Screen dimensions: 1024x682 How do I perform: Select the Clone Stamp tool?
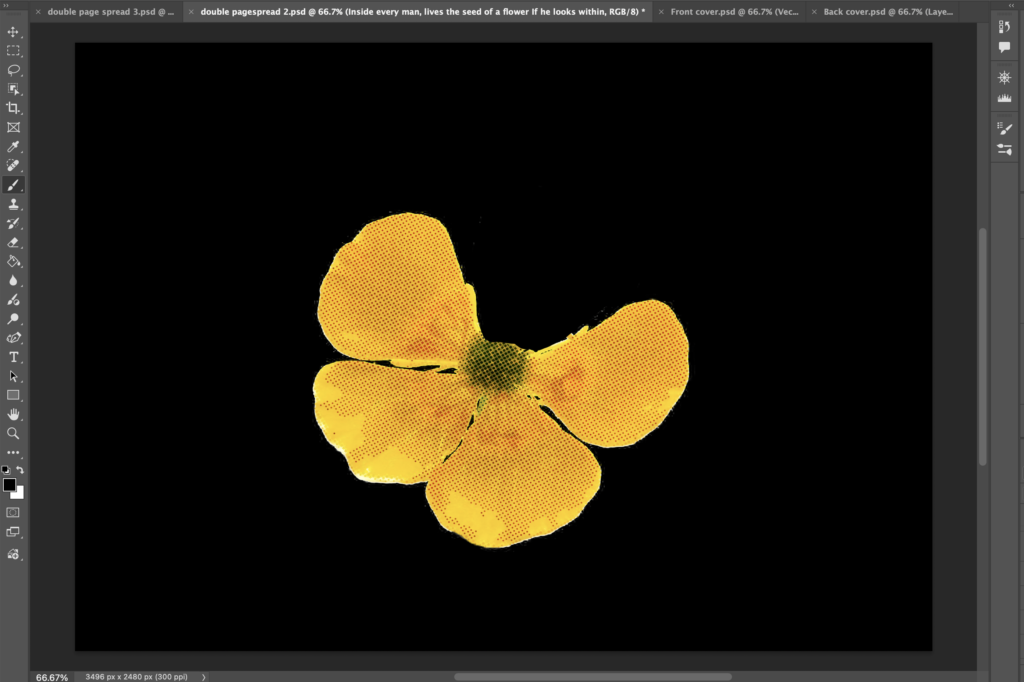pyautogui.click(x=14, y=204)
